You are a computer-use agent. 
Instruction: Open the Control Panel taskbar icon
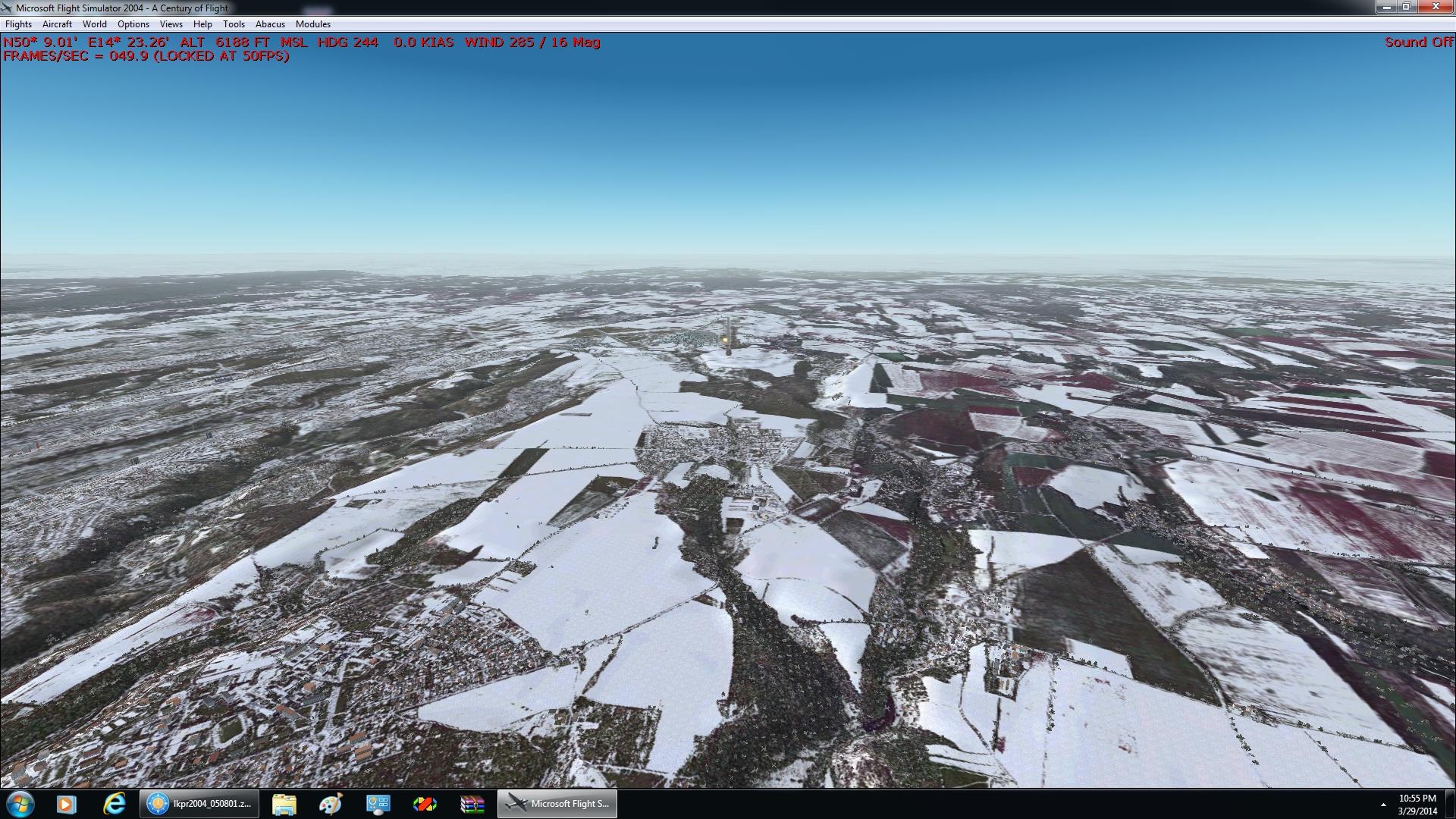point(378,804)
